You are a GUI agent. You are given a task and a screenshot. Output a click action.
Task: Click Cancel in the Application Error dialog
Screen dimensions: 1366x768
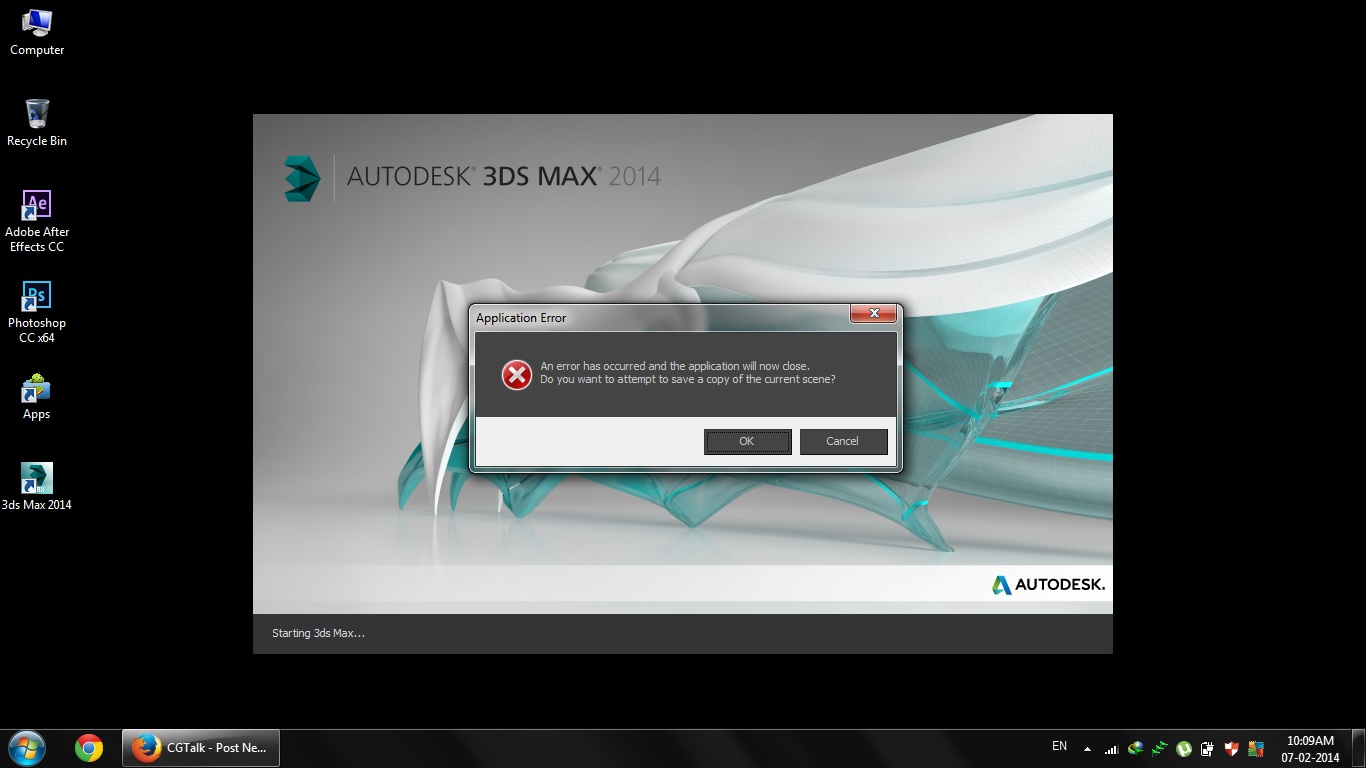pyautogui.click(x=843, y=441)
